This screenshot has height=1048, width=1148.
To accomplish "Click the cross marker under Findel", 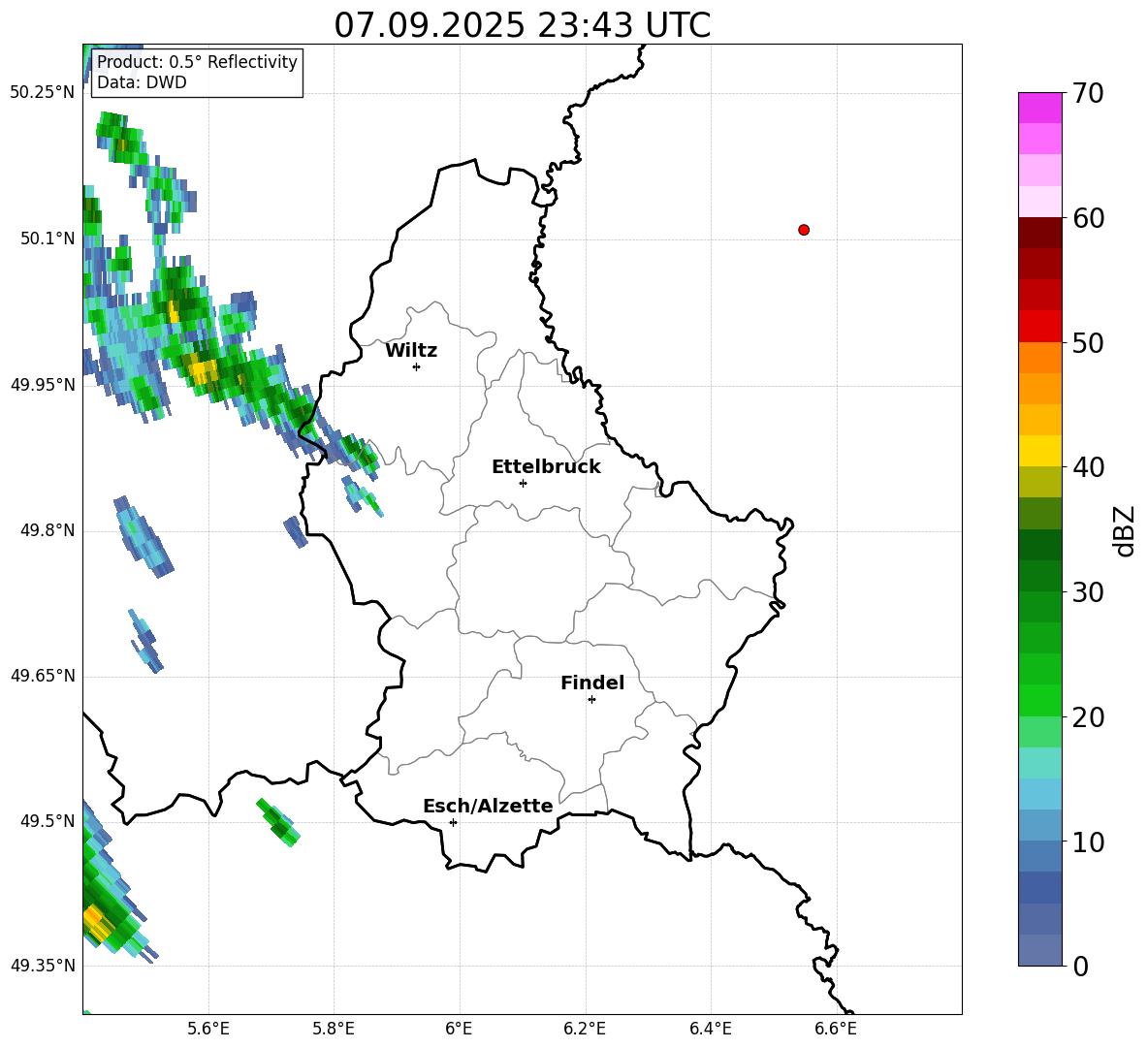I will tap(591, 700).
